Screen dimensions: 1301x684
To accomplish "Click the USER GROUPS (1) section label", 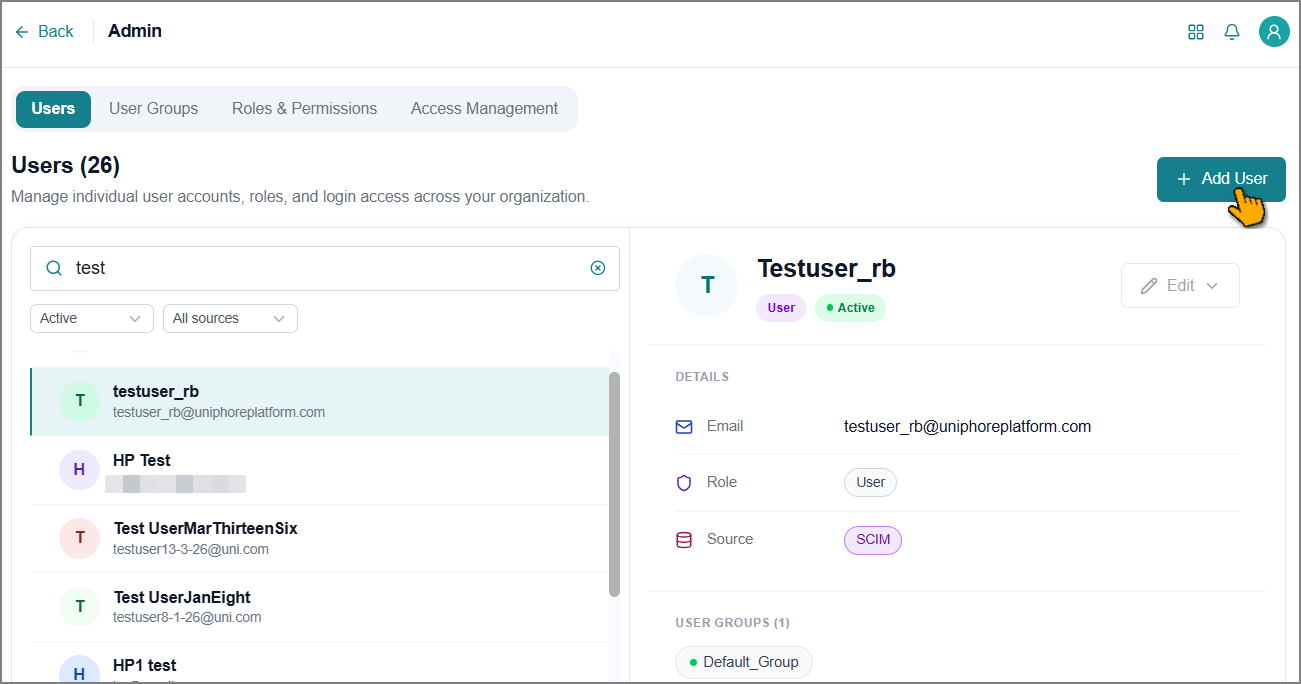I will tap(732, 623).
